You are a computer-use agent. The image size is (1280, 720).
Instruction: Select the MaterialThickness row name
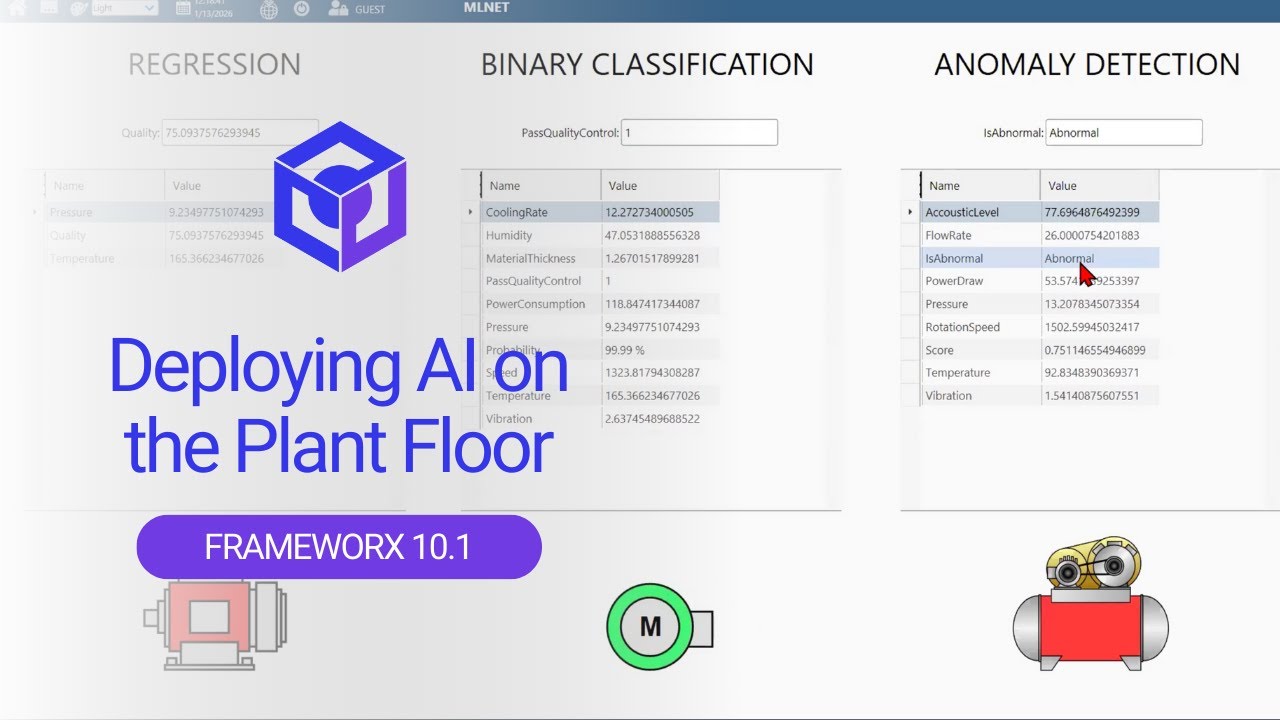531,258
